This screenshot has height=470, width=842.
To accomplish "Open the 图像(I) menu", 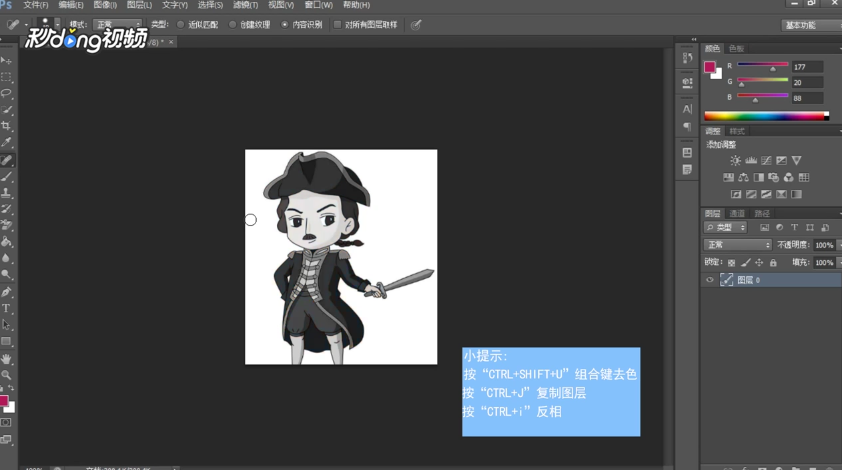I will point(105,5).
